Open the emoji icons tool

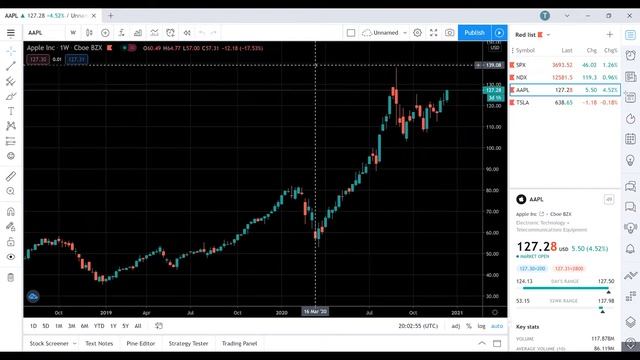tap(11, 156)
